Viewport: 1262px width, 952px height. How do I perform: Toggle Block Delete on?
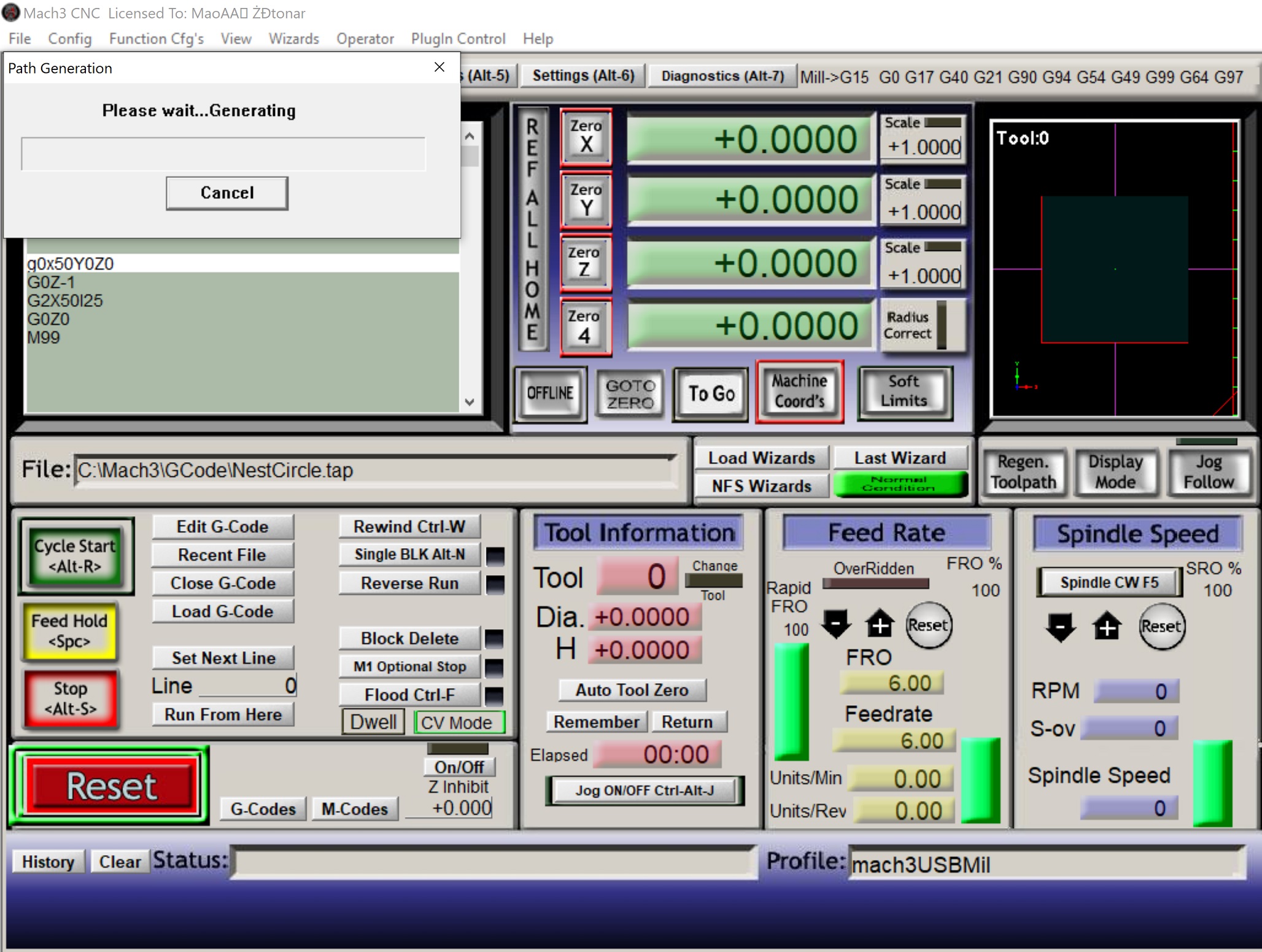409,638
